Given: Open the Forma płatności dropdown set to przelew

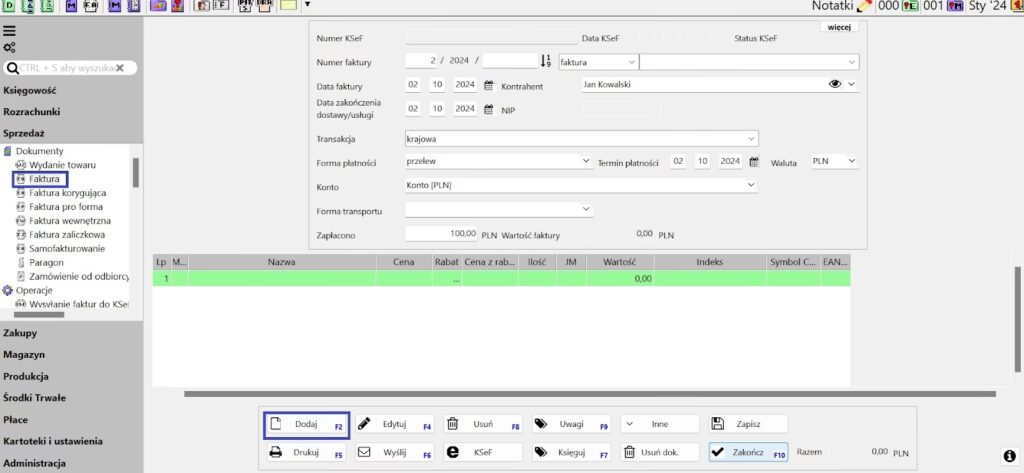Looking at the screenshot, I should coord(586,161).
